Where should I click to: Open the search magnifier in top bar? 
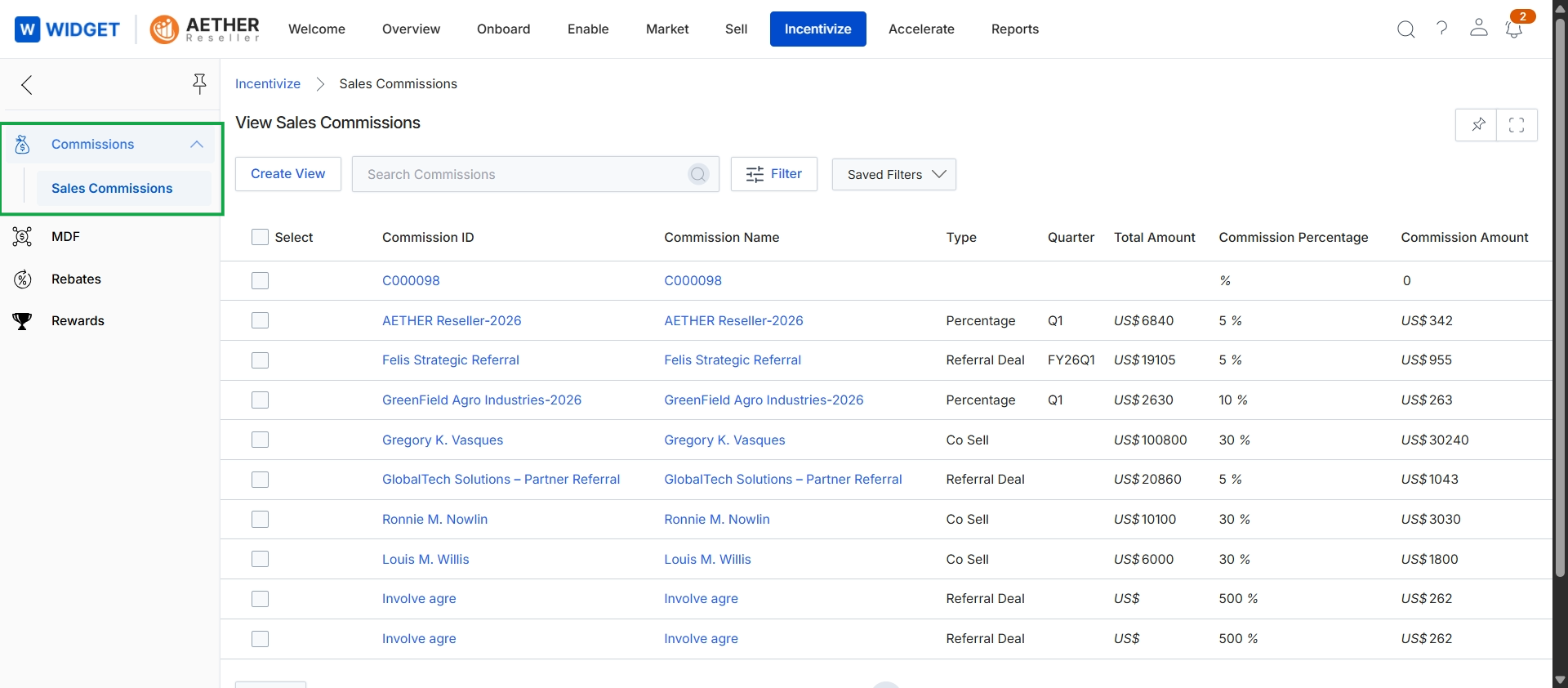click(x=1405, y=29)
